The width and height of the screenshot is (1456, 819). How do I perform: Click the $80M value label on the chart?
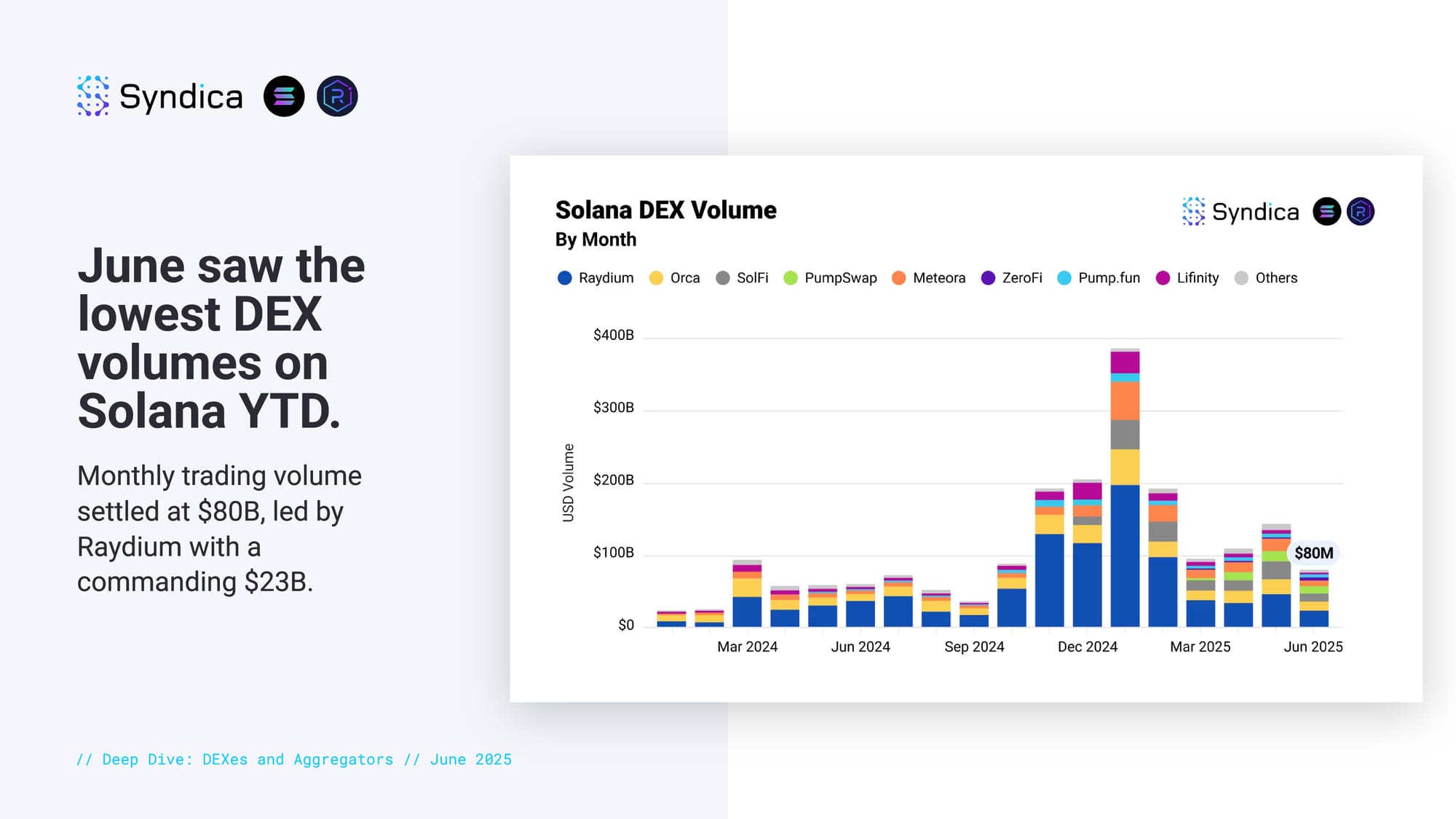1314,553
